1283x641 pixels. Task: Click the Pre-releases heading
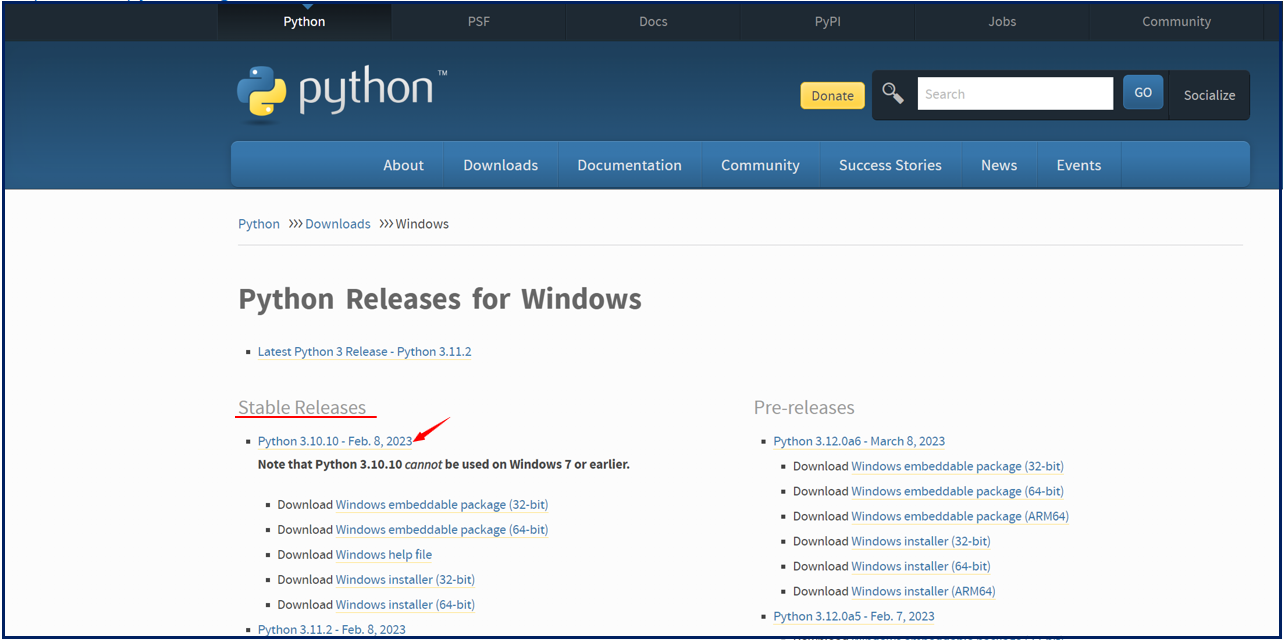click(x=804, y=408)
